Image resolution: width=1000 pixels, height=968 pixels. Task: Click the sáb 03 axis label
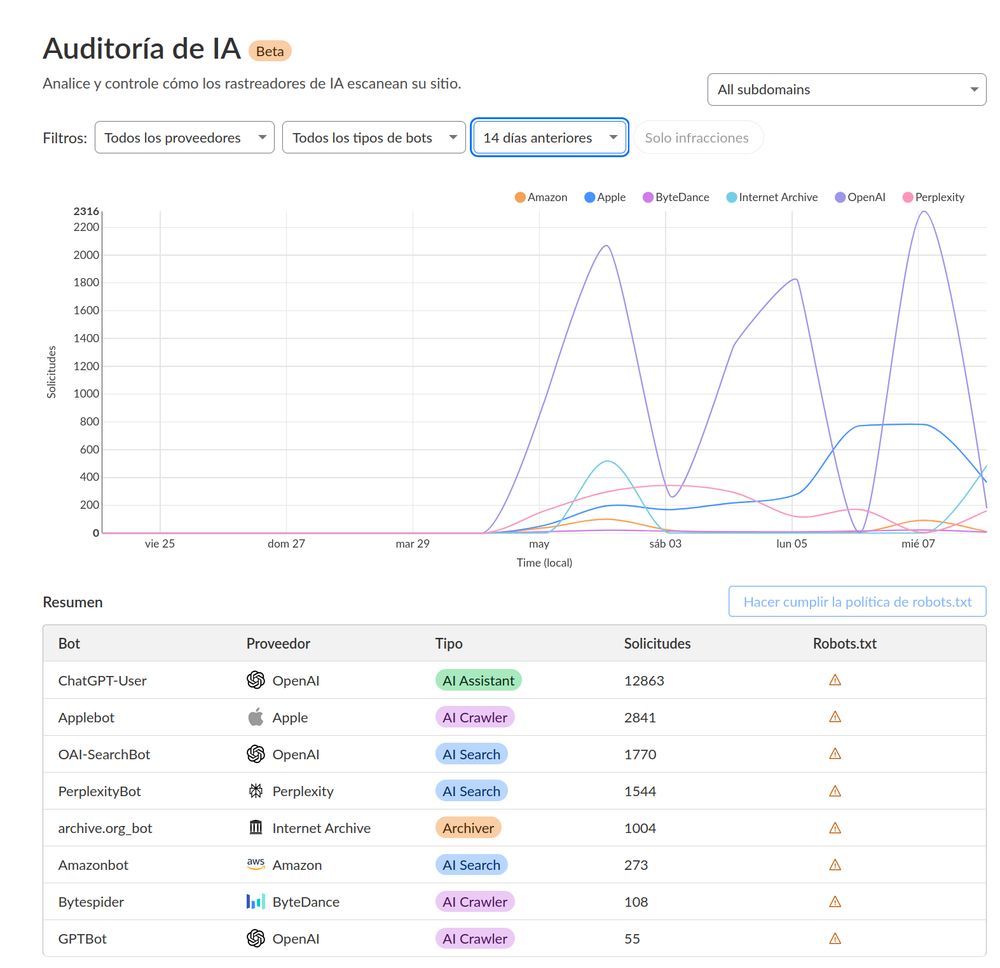pos(665,543)
